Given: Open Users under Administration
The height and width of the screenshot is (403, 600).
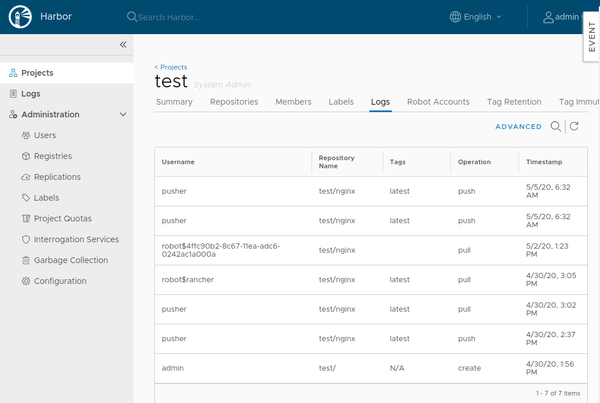Looking at the screenshot, I should tap(44, 135).
